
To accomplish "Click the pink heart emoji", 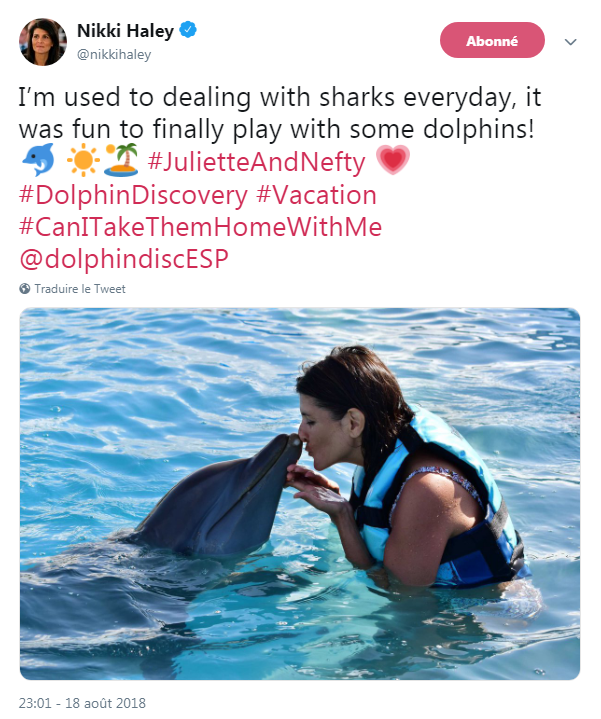I will pos(391,161).
